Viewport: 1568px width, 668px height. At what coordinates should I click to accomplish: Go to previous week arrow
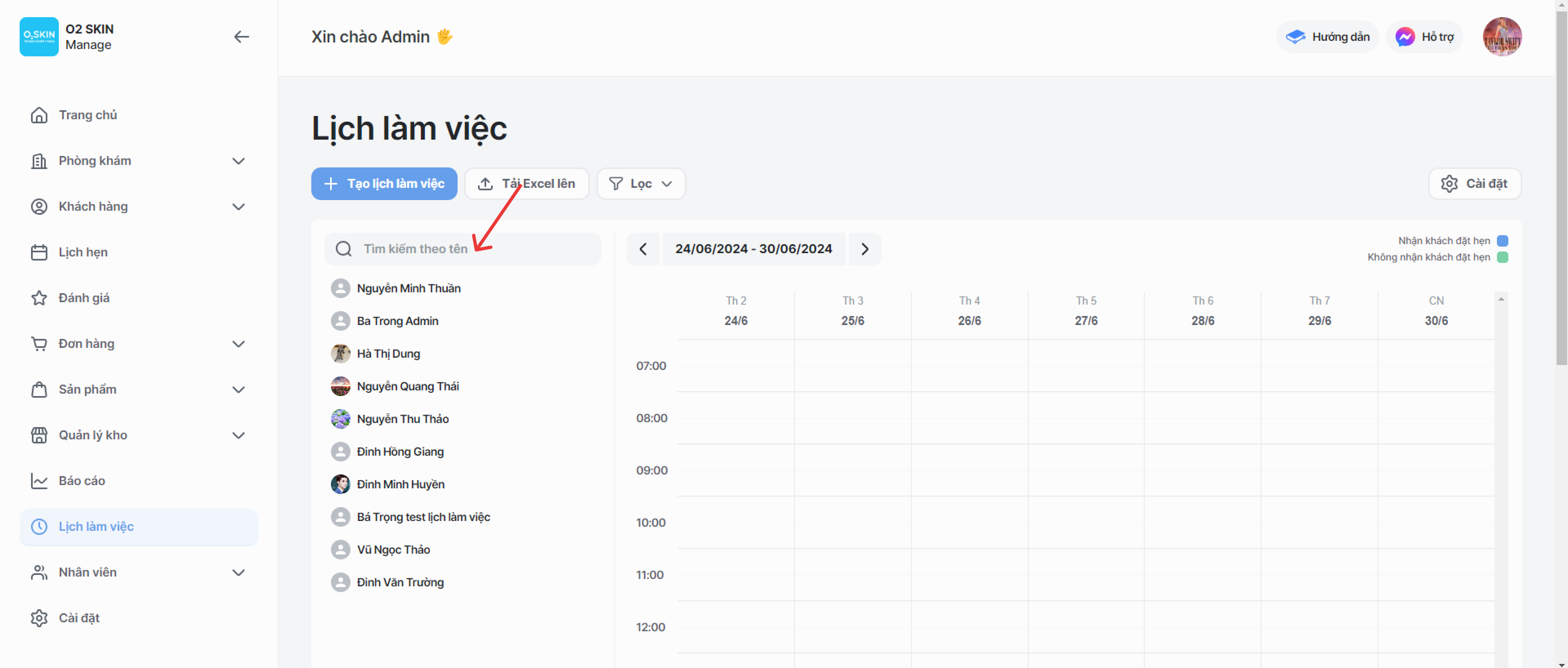click(643, 249)
